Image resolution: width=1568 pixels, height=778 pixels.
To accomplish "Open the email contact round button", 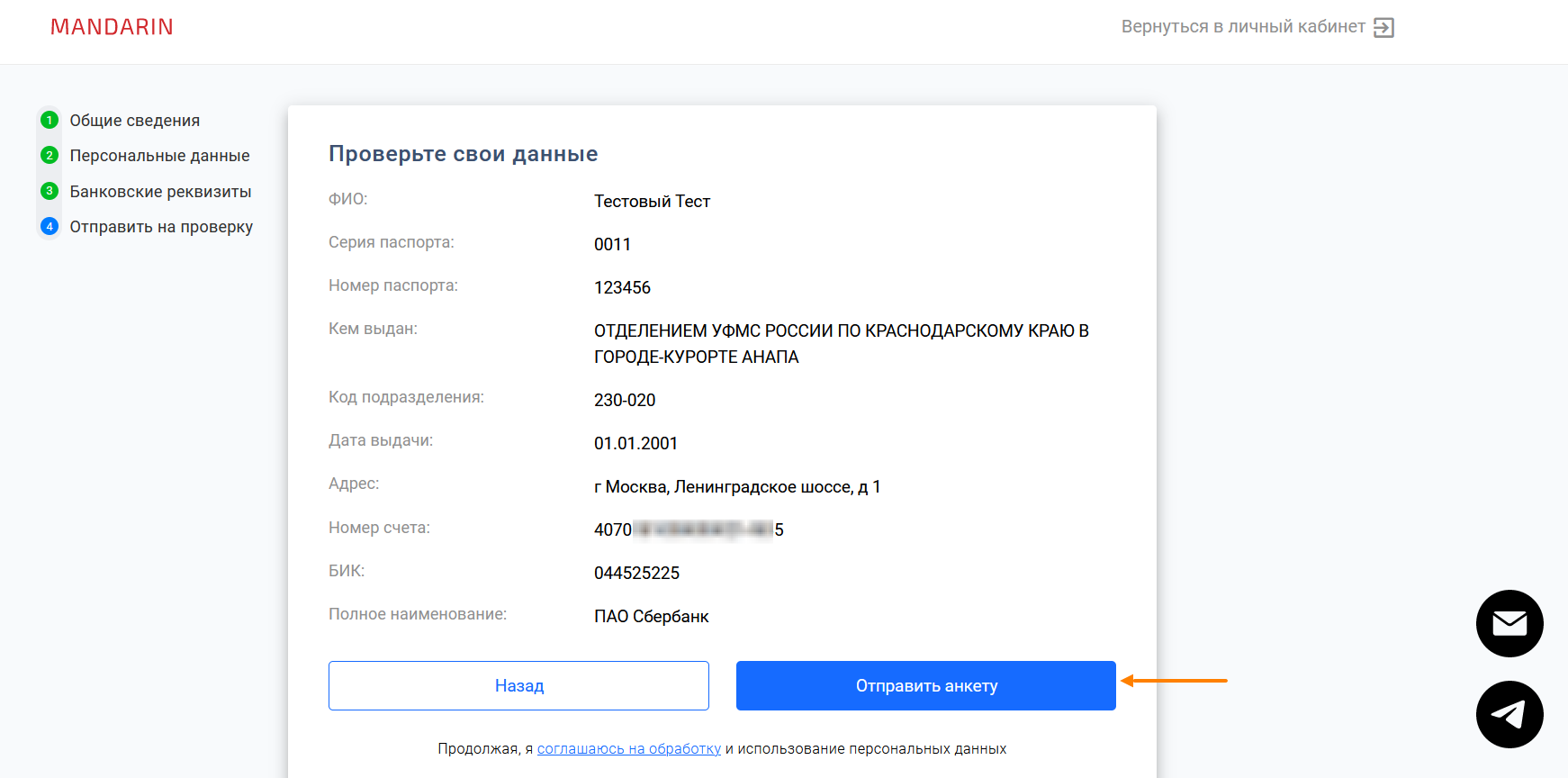I will [x=1509, y=623].
